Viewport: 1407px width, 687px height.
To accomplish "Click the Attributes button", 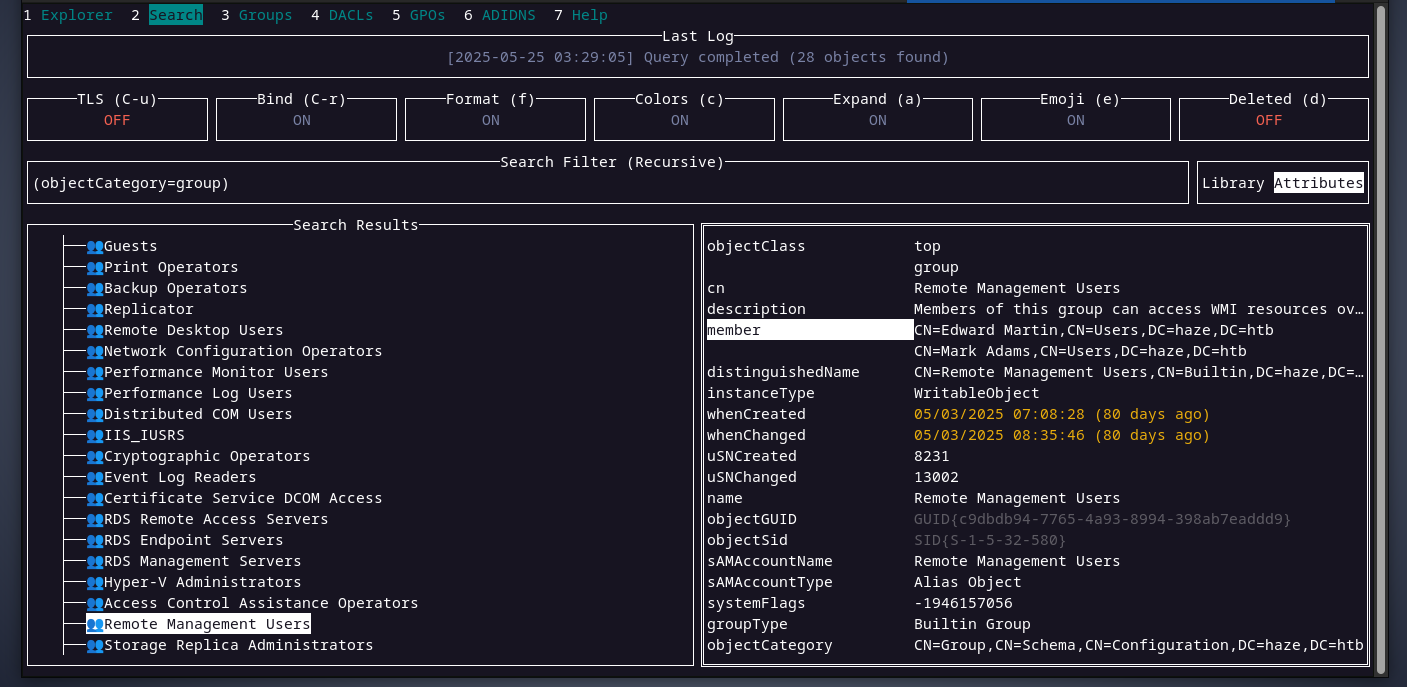I will point(1318,183).
